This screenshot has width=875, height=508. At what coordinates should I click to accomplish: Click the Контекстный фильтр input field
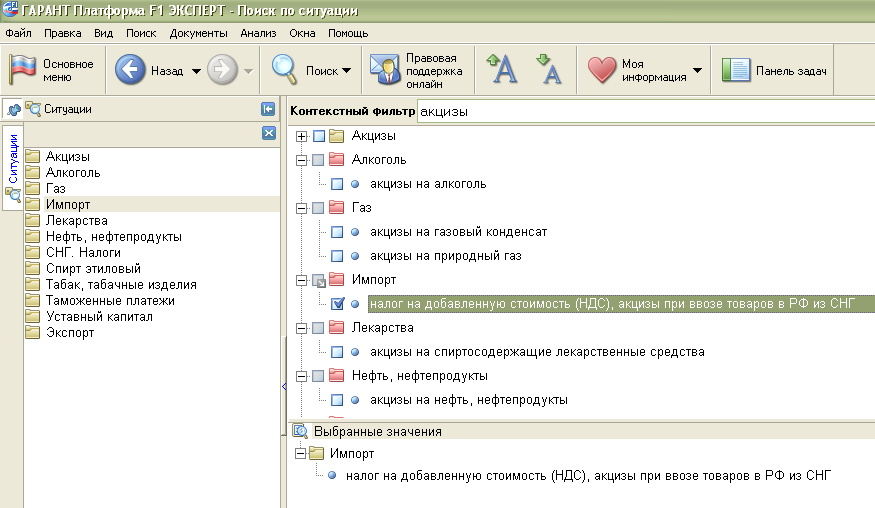point(646,111)
